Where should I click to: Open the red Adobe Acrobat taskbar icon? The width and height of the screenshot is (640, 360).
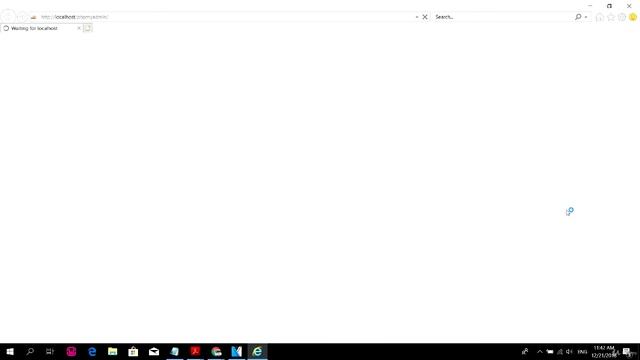pos(195,351)
